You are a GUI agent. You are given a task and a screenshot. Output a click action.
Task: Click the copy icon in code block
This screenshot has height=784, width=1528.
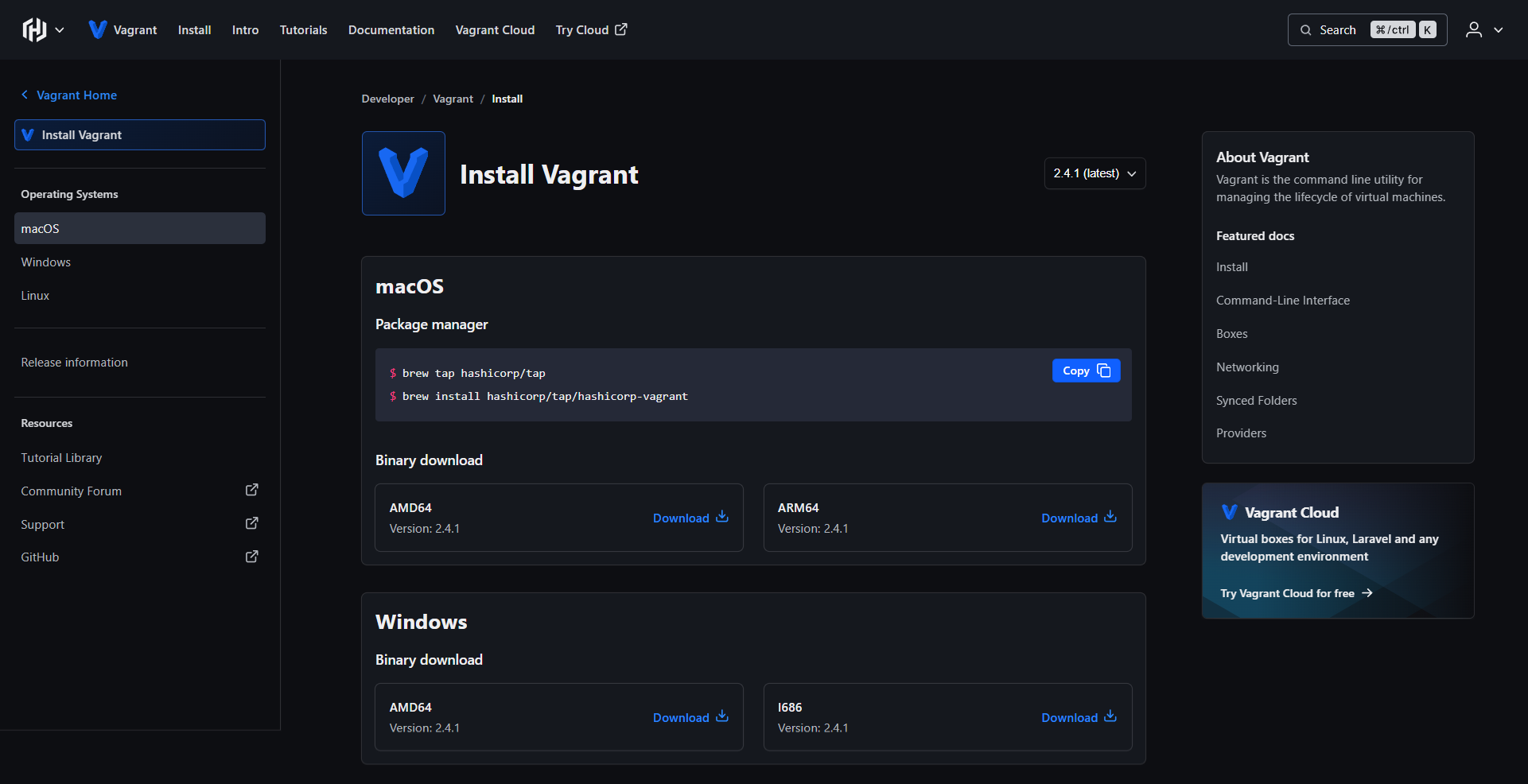coord(1104,371)
